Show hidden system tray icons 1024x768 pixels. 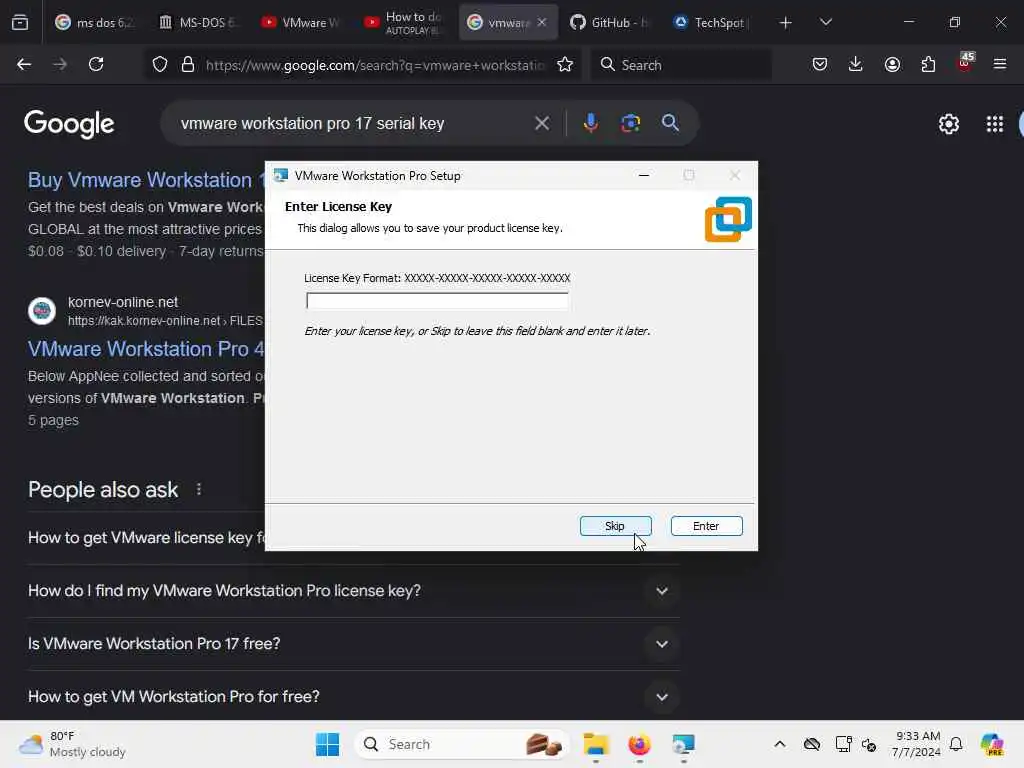click(780, 744)
